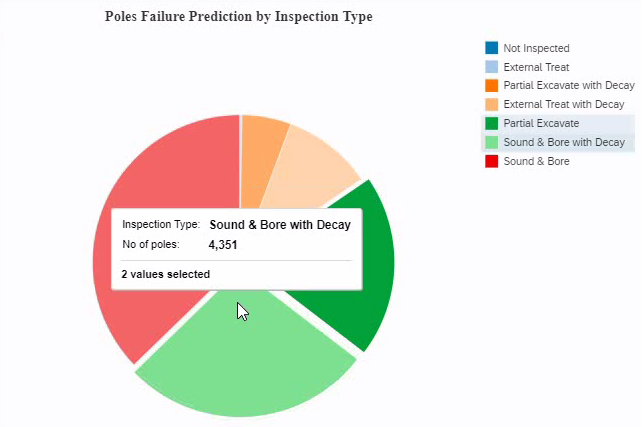Click the Partial Excavate with Decay orange swatch
The image size is (643, 427).
tap(491, 86)
